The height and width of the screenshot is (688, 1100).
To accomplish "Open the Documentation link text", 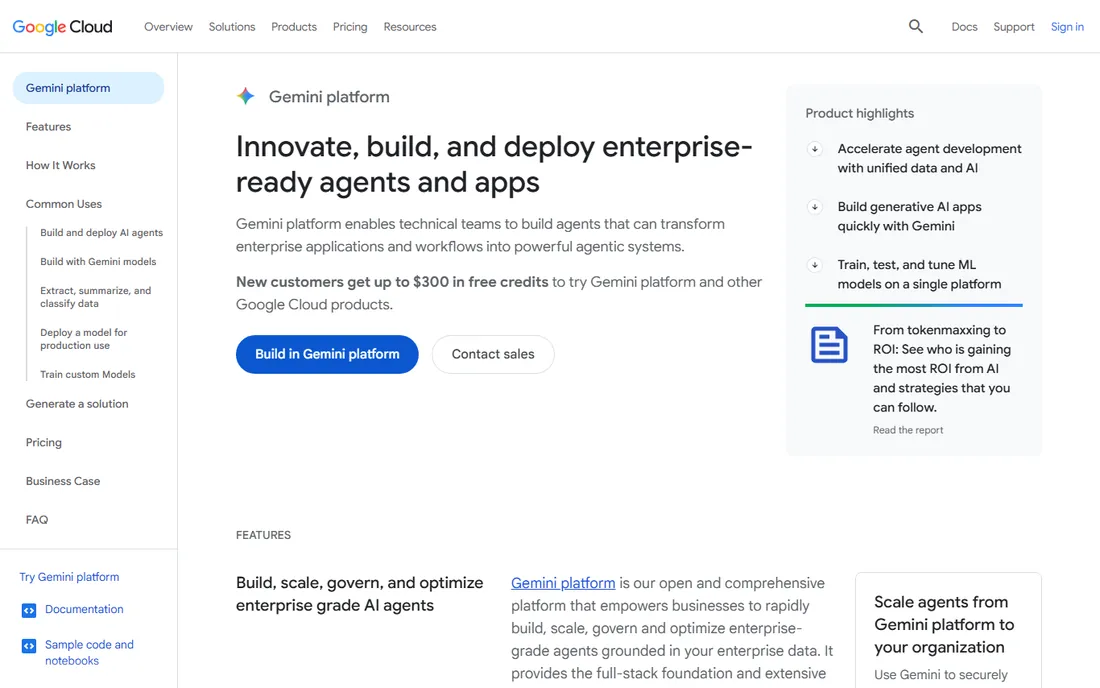I will [84, 609].
